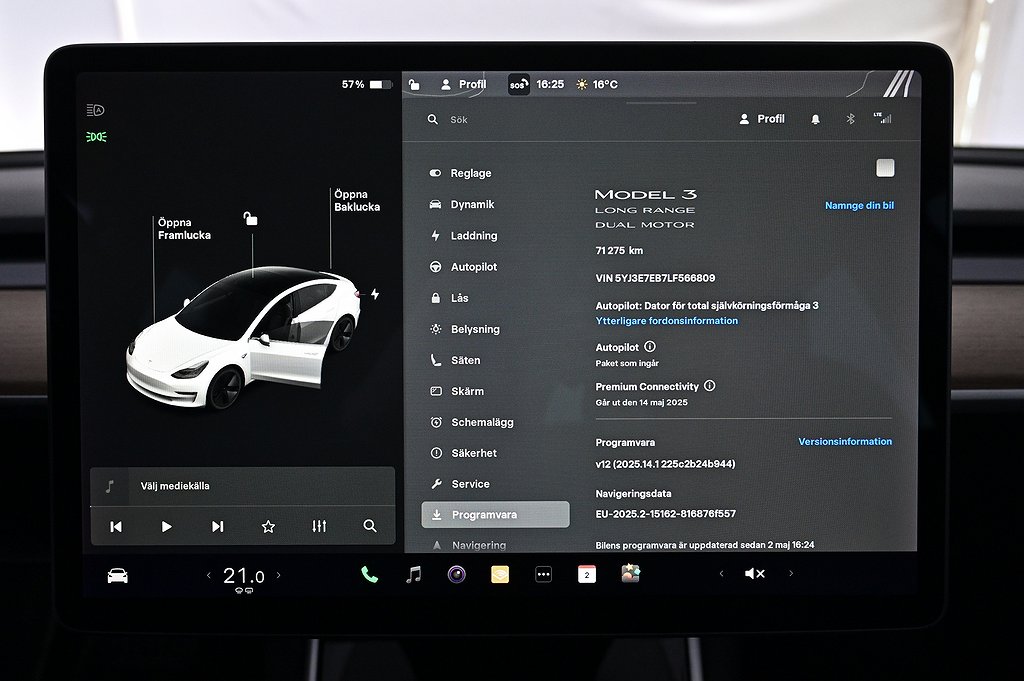The image size is (1024, 681).
Task: Open Bluetooth settings icon
Action: tap(850, 119)
